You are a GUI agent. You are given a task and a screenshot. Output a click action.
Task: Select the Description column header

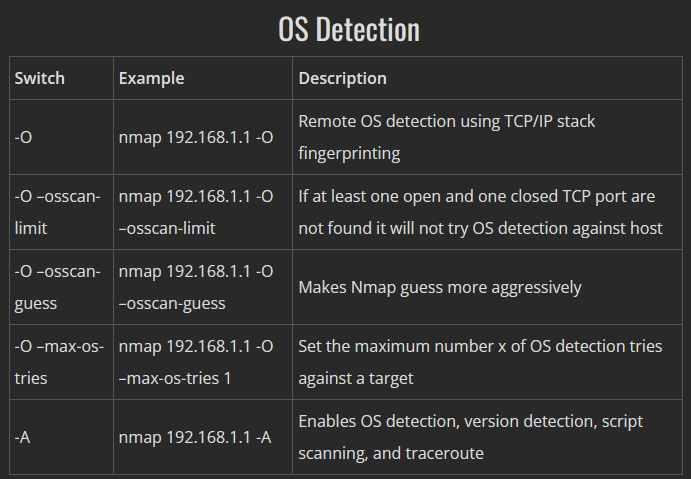click(342, 78)
